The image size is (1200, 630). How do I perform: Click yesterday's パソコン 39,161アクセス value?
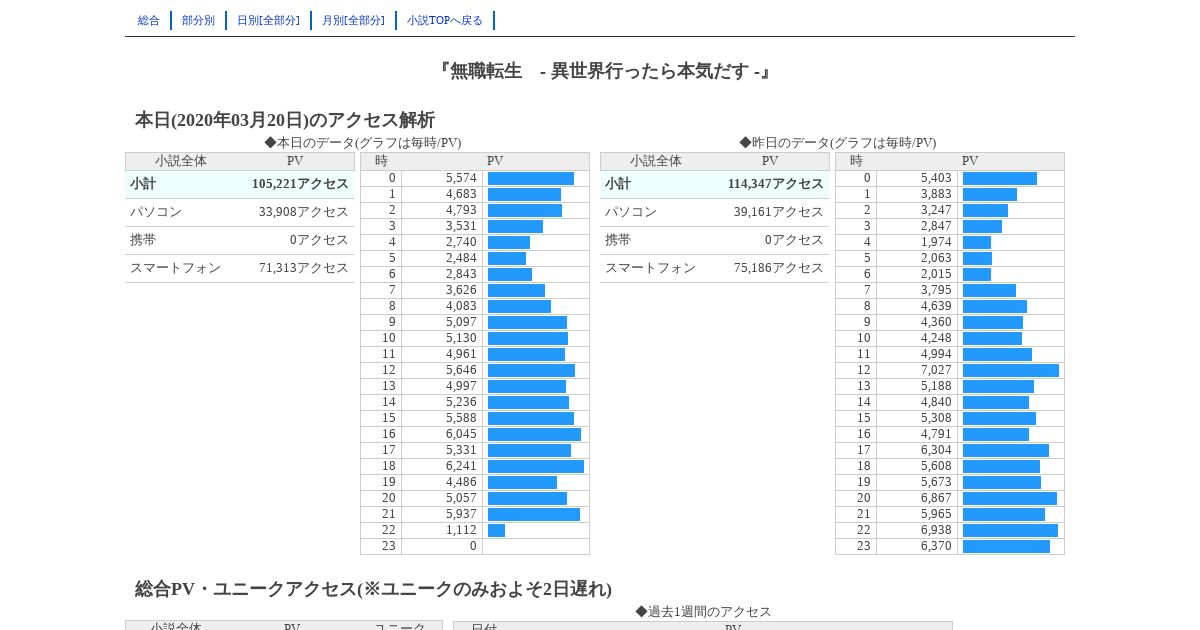point(779,212)
